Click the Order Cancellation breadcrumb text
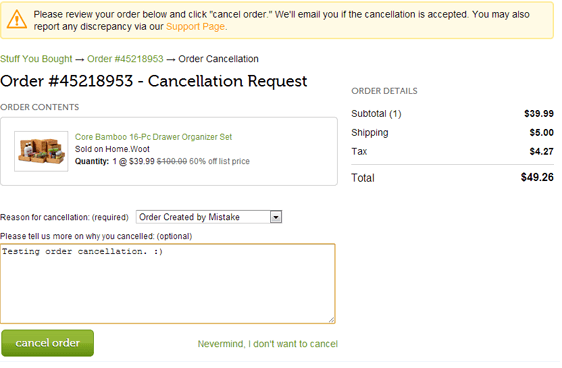 pos(218,59)
